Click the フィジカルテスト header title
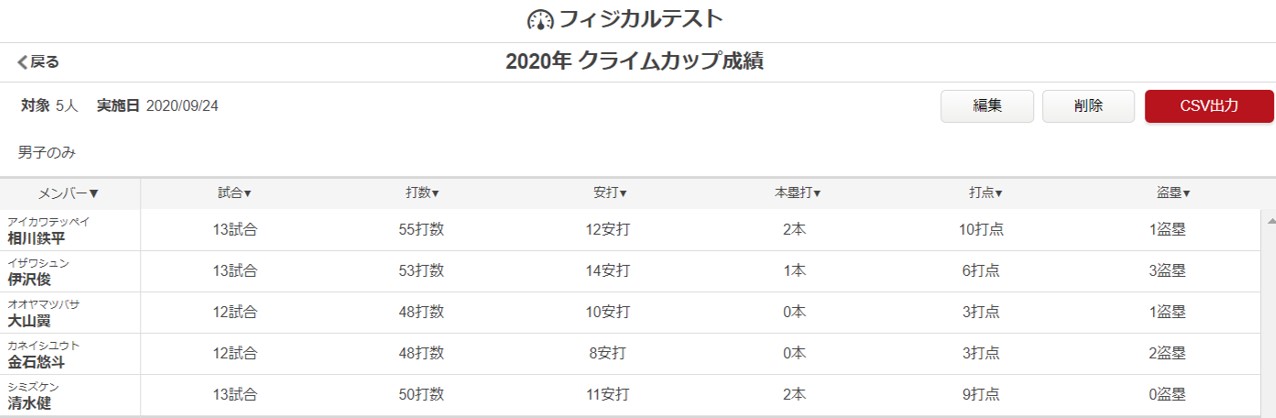Screen dimensions: 1276x418 [640, 20]
